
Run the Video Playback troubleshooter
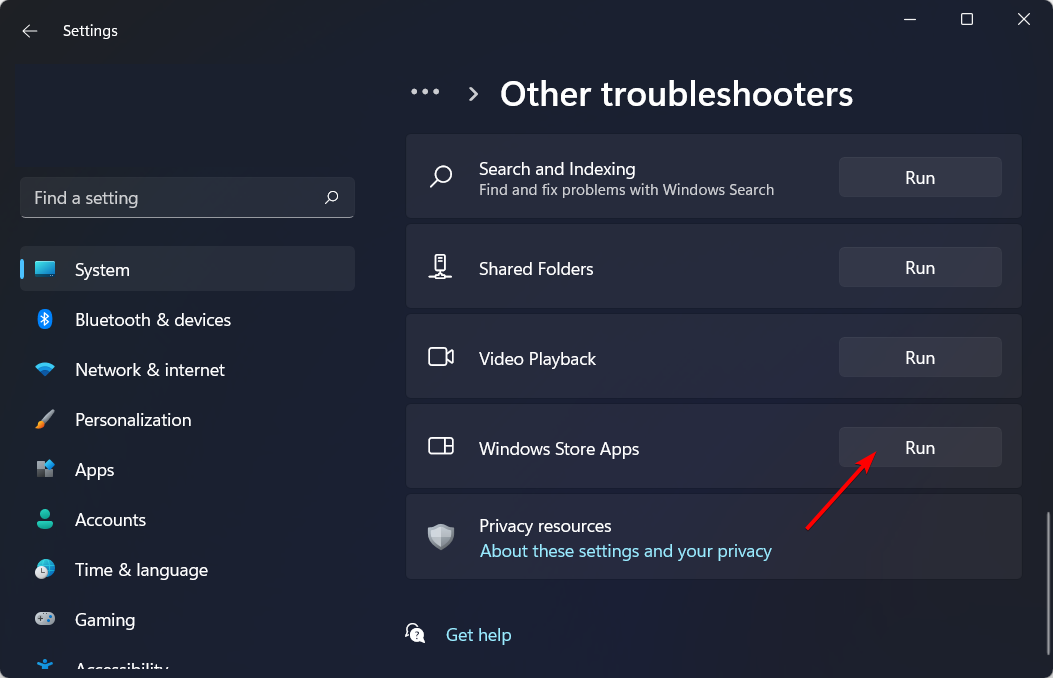click(920, 358)
